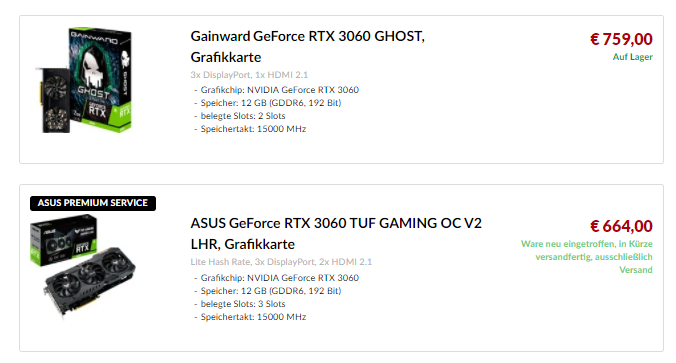Open the Gainward GeForce RTX 3060 GHOST title
Image resolution: width=676 pixels, height=363 pixels.
pyautogui.click(x=307, y=47)
